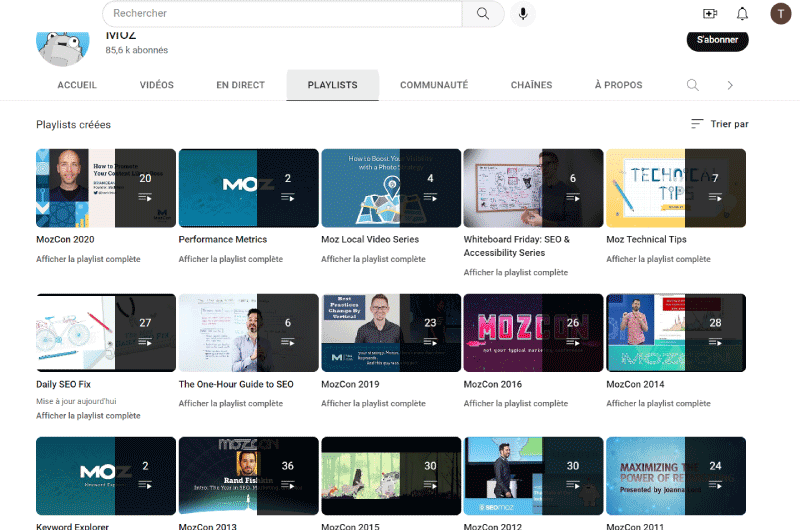Click Whiteboard Friday: SEO & Accessibility Series title
Image resolution: width=800 pixels, height=530 pixels.
tap(517, 246)
